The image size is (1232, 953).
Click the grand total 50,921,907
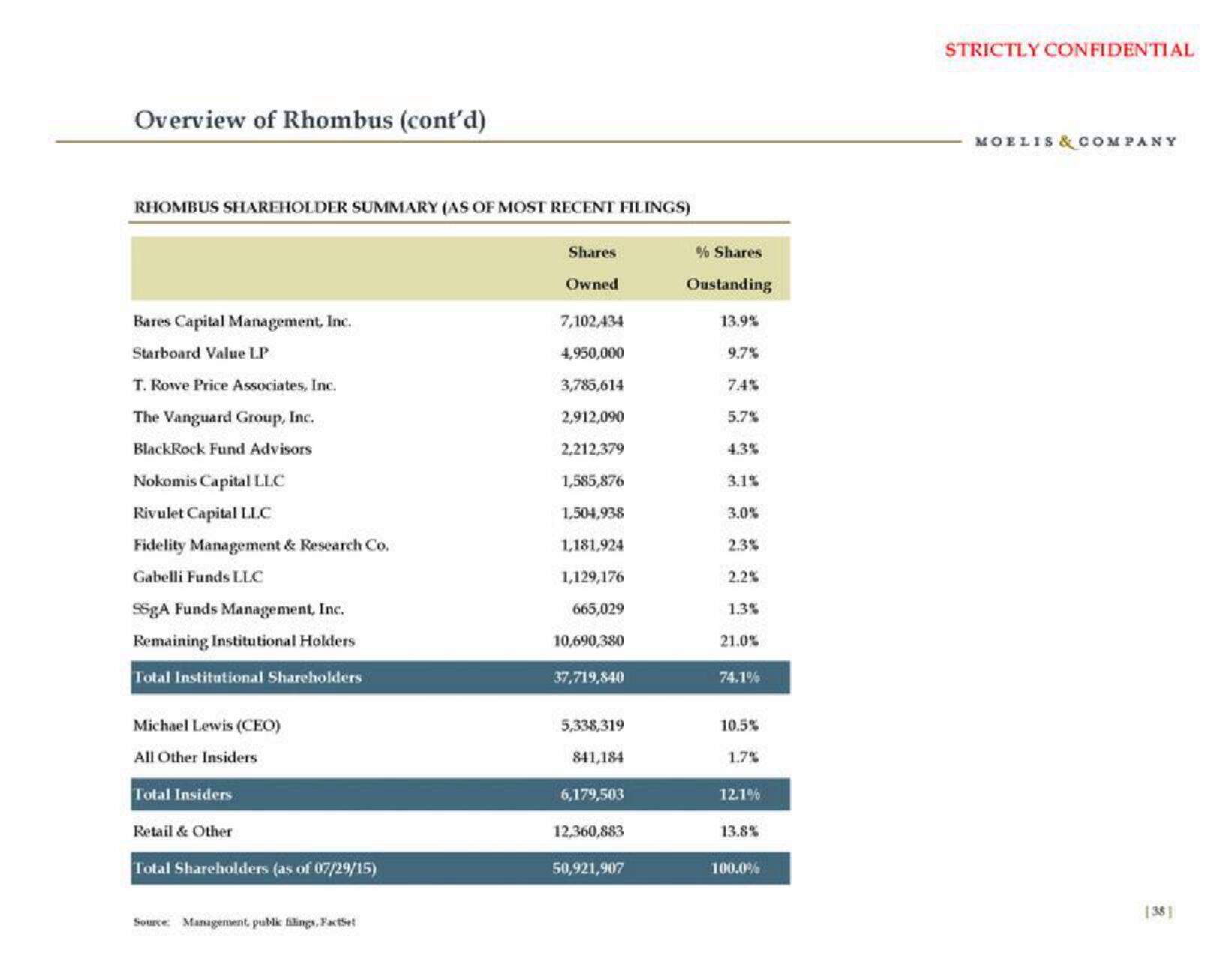(588, 869)
